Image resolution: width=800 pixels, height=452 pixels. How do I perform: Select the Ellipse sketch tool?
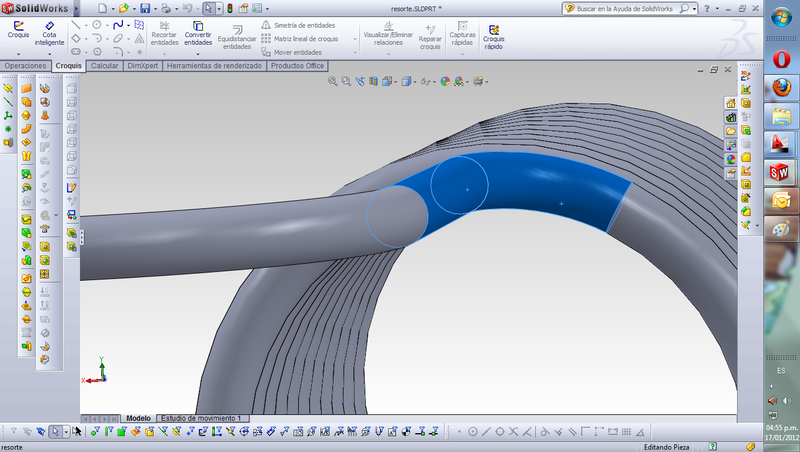click(x=118, y=38)
